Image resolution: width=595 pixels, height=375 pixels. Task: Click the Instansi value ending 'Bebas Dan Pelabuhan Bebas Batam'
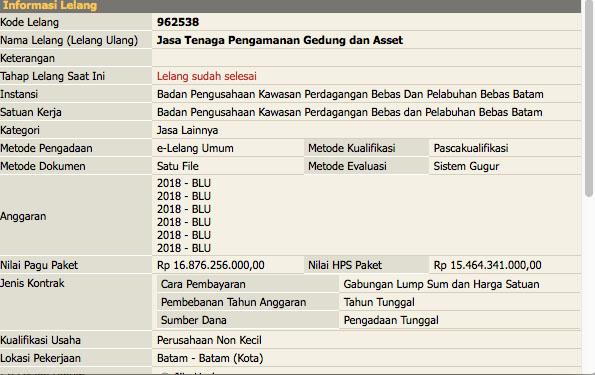pyautogui.click(x=350, y=94)
